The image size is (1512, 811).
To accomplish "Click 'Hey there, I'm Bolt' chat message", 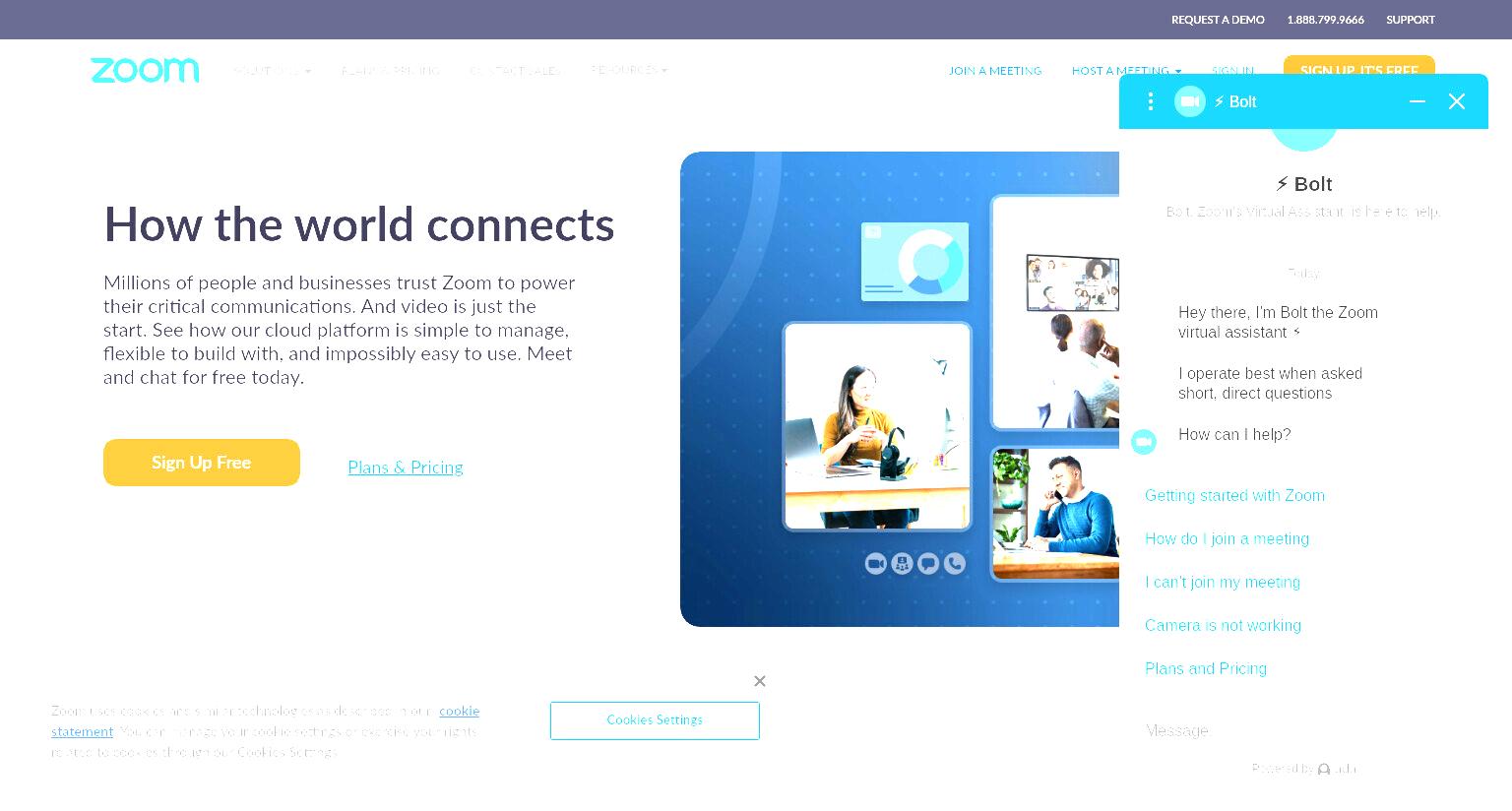I will click(x=1278, y=323).
